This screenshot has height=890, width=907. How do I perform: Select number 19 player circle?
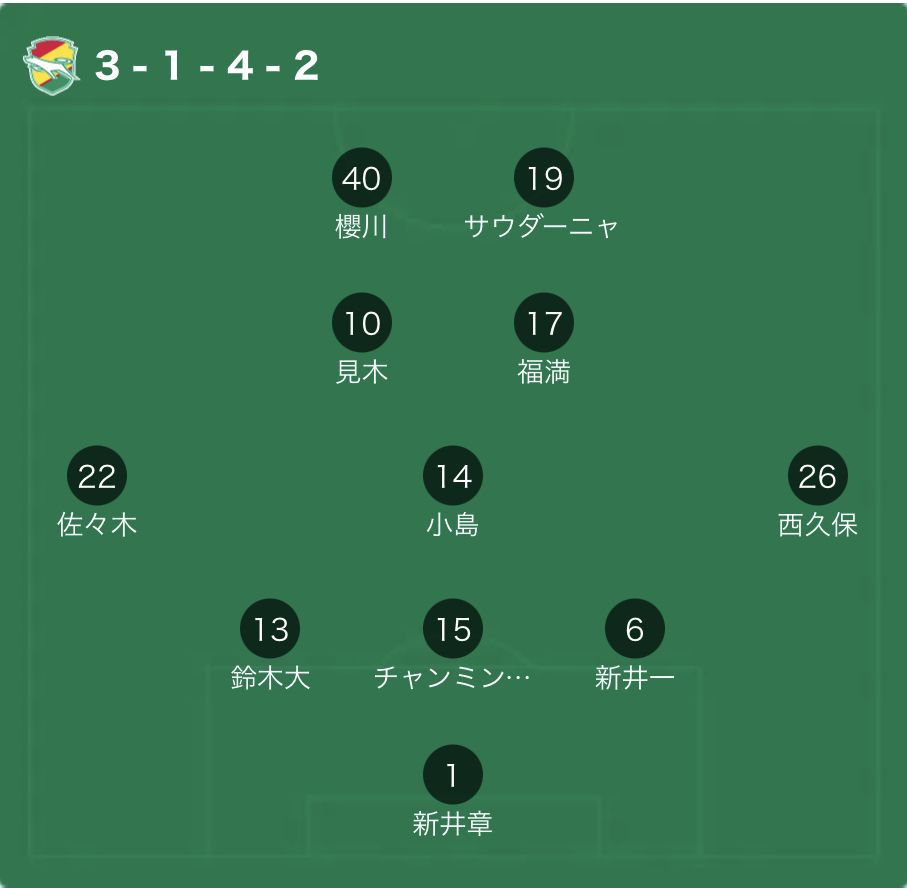point(544,178)
